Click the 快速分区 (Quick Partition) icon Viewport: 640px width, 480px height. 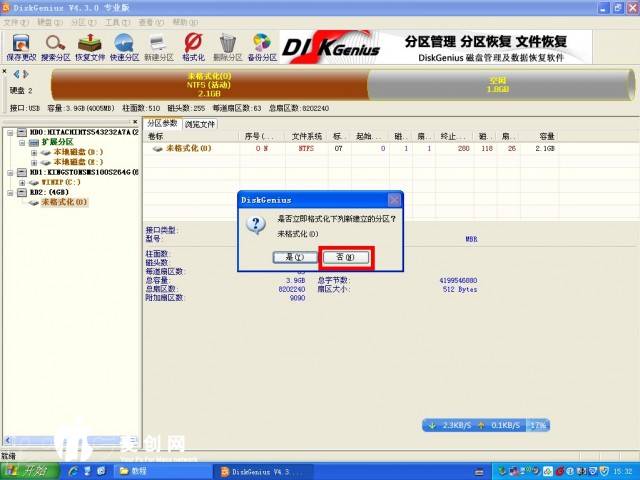(x=124, y=46)
